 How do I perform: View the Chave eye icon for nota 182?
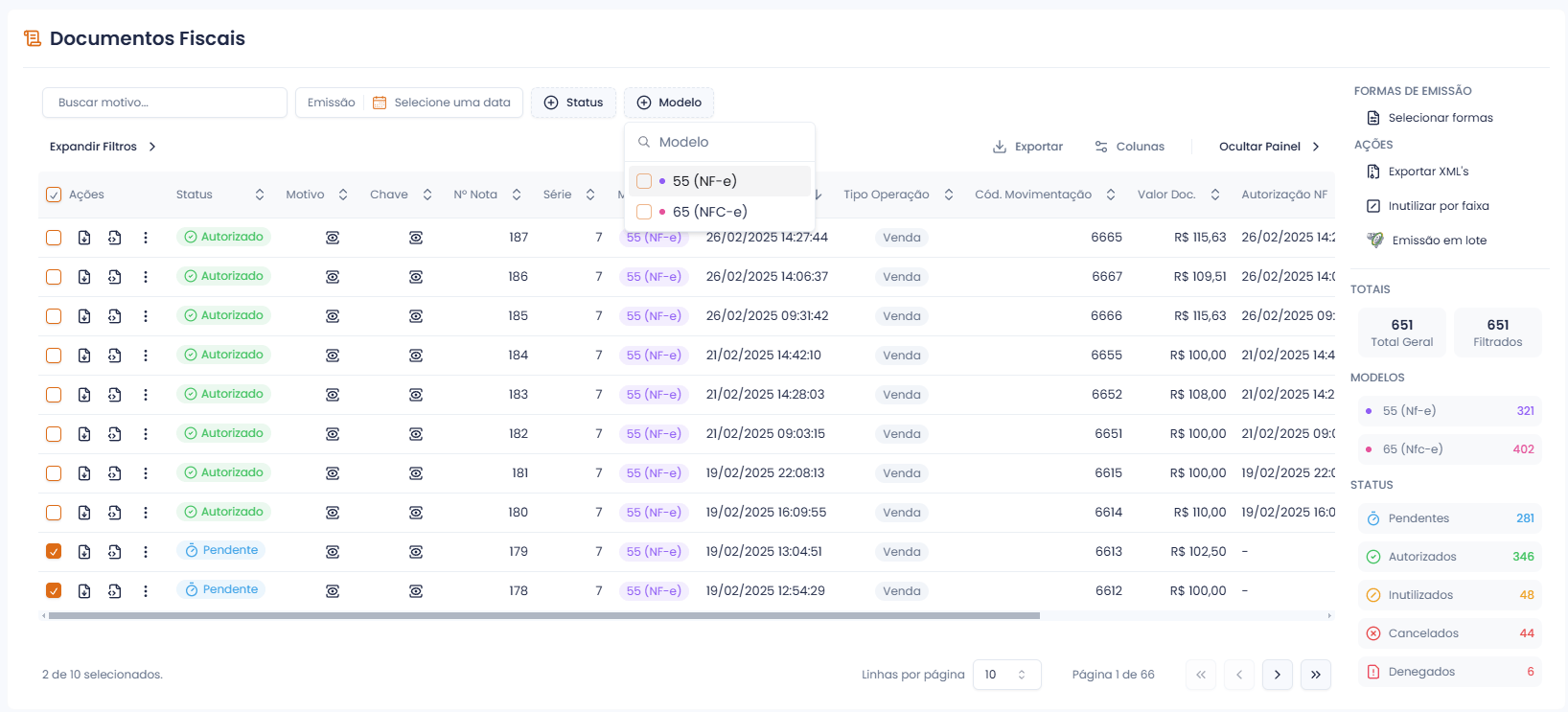(416, 434)
